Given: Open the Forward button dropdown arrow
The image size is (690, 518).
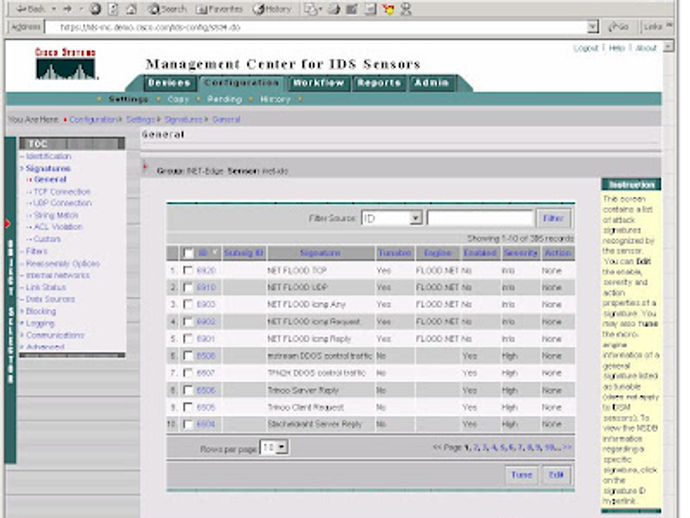Looking at the screenshot, I should click(81, 8).
